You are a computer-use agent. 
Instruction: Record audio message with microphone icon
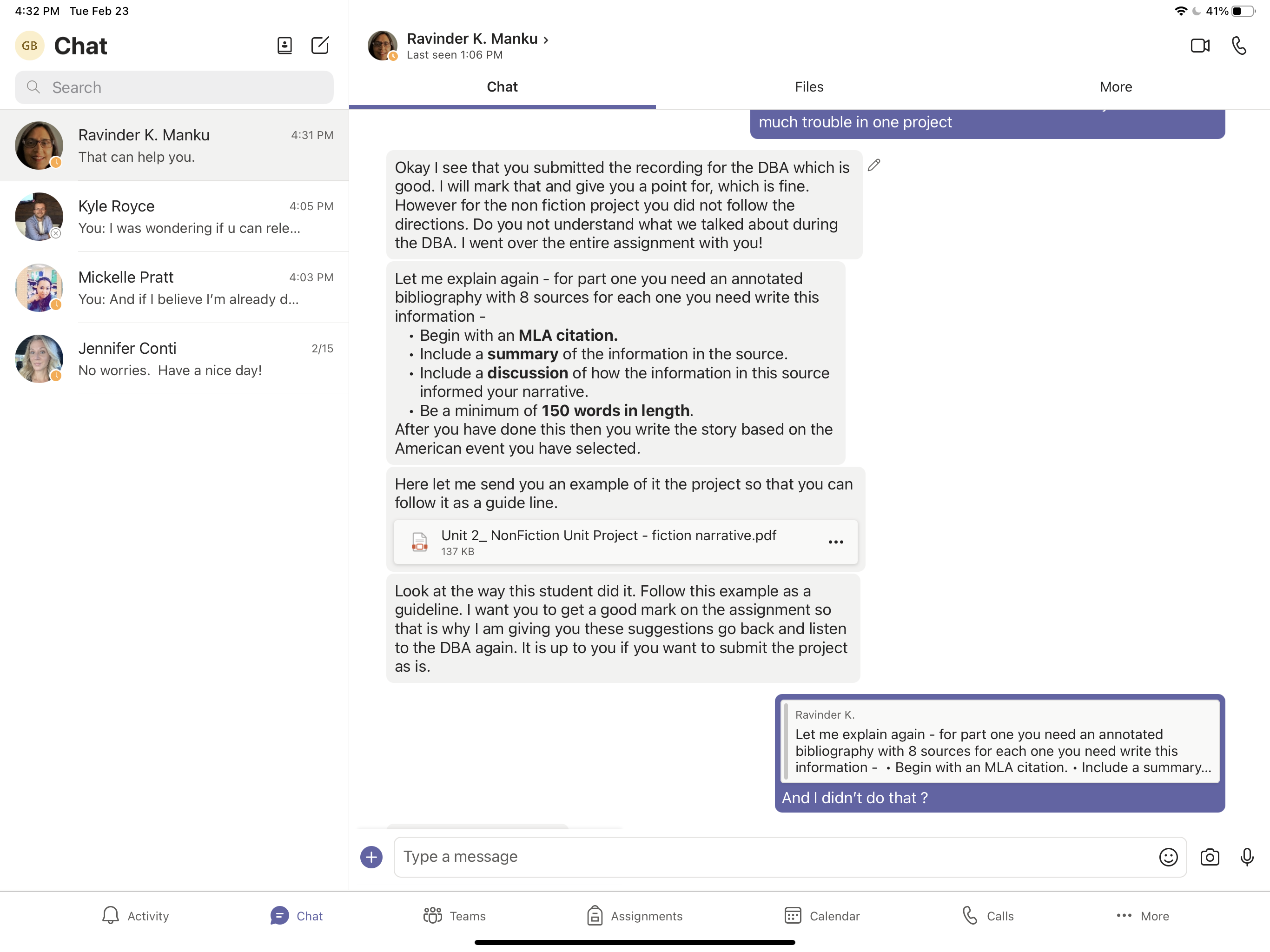[1246, 857]
